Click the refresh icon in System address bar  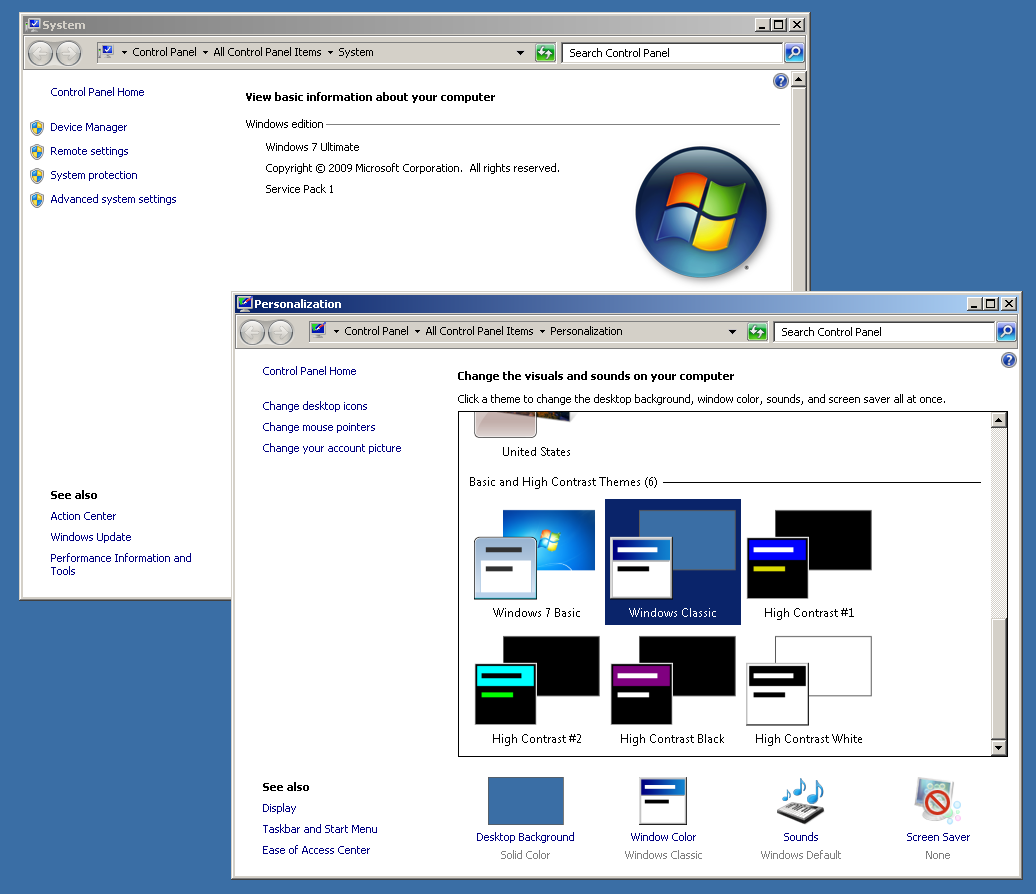pyautogui.click(x=545, y=53)
